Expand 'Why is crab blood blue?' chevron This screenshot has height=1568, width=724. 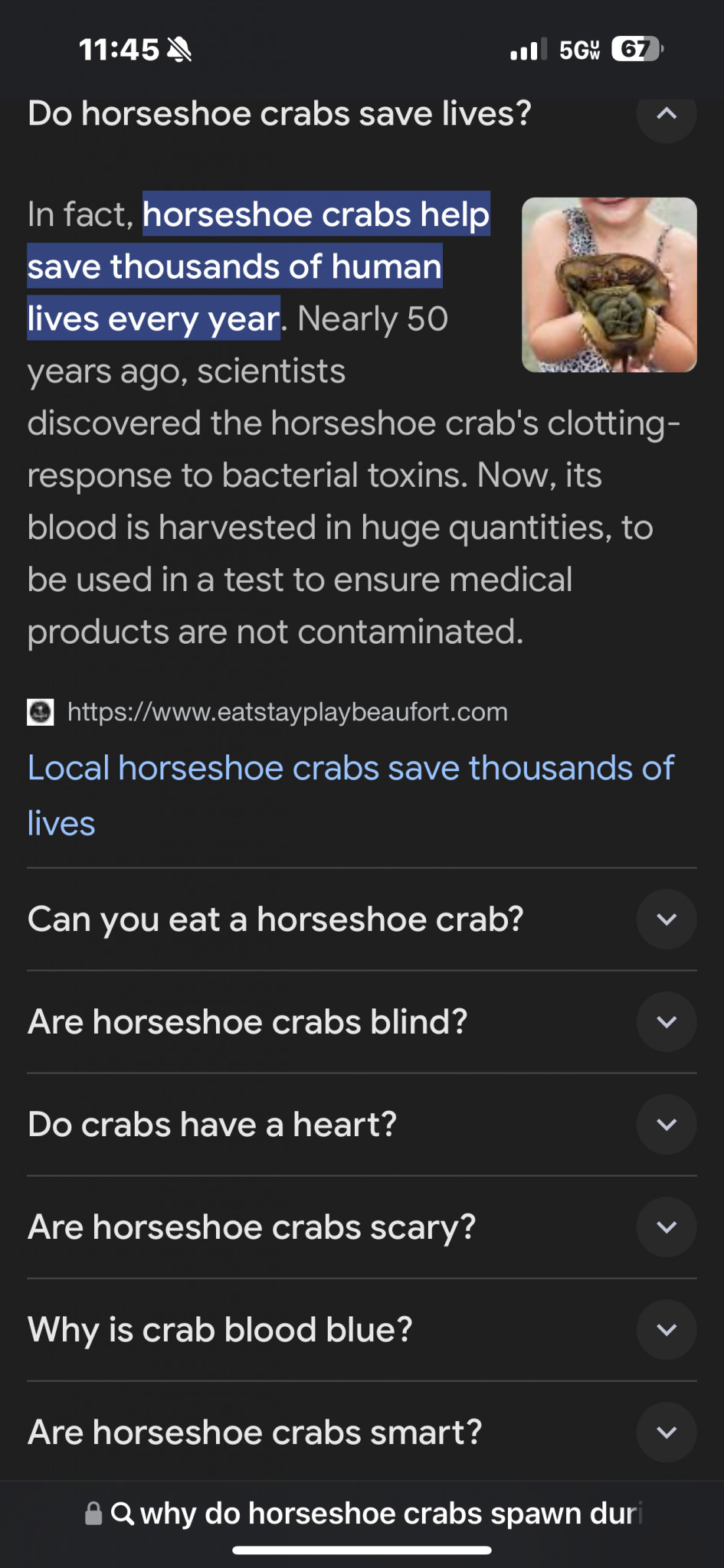[666, 1329]
